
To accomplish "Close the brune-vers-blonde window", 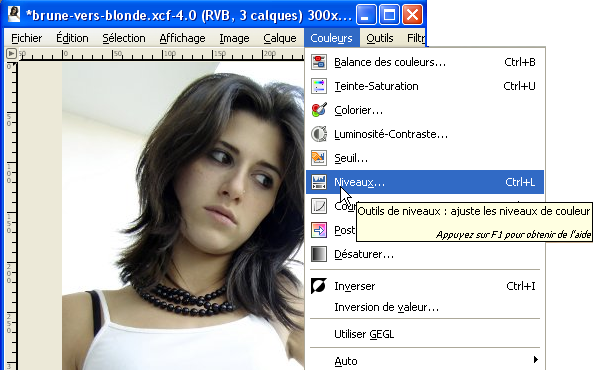I will point(412,15).
